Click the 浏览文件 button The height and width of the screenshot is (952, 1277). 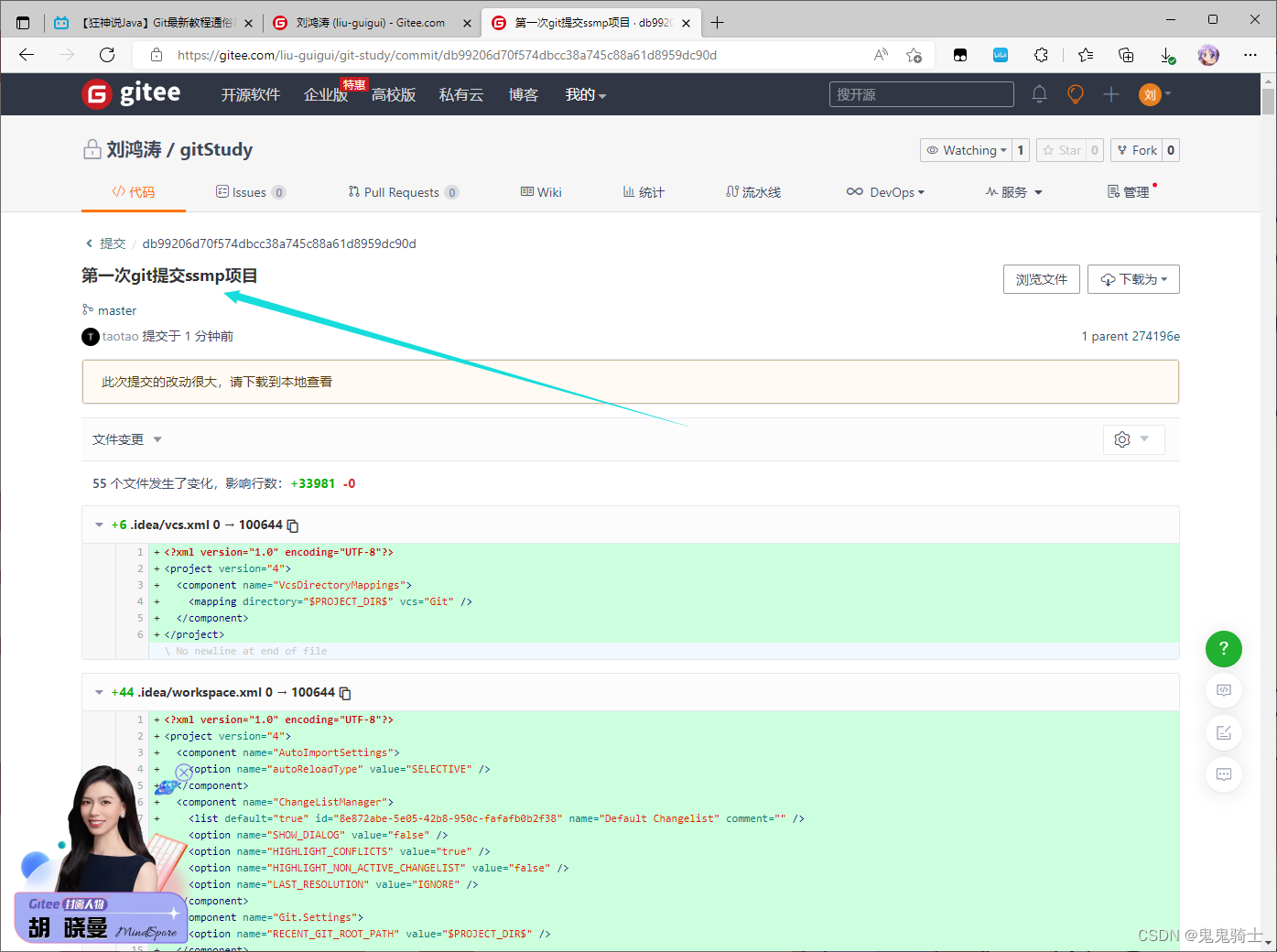(1042, 279)
